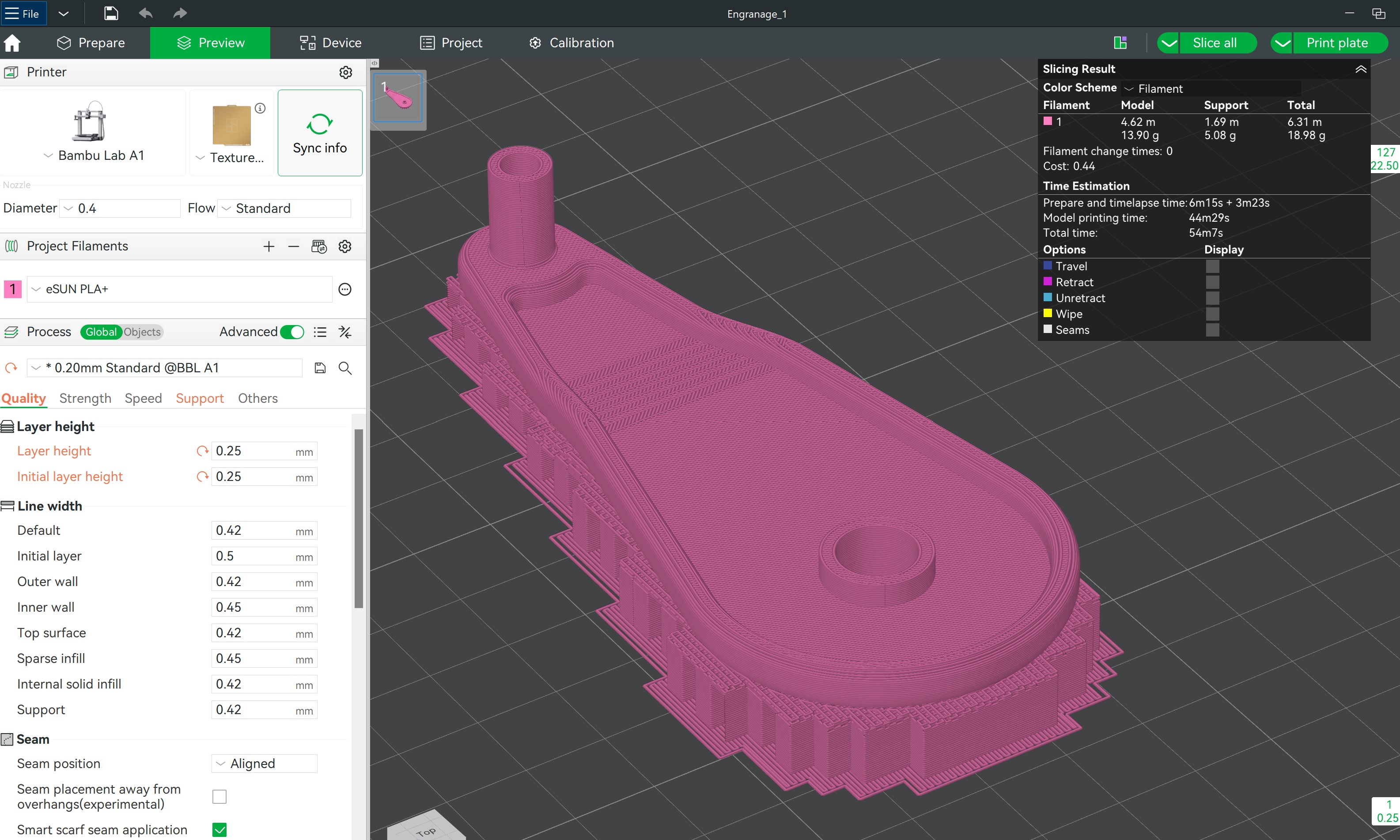1400x840 pixels.
Task: Click the save project icon in title bar
Action: point(111,14)
